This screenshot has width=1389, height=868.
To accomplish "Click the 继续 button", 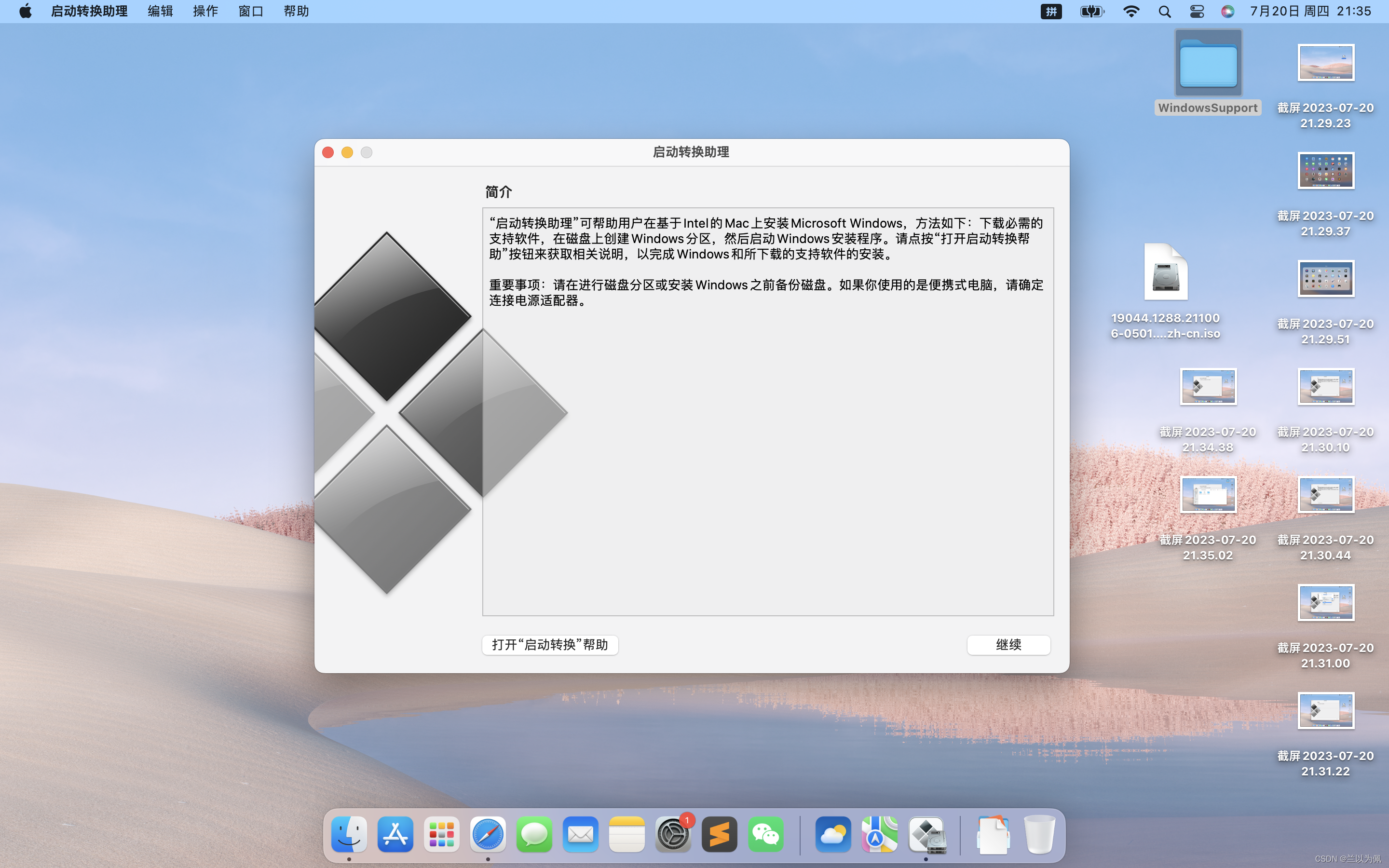I will click(x=1008, y=645).
